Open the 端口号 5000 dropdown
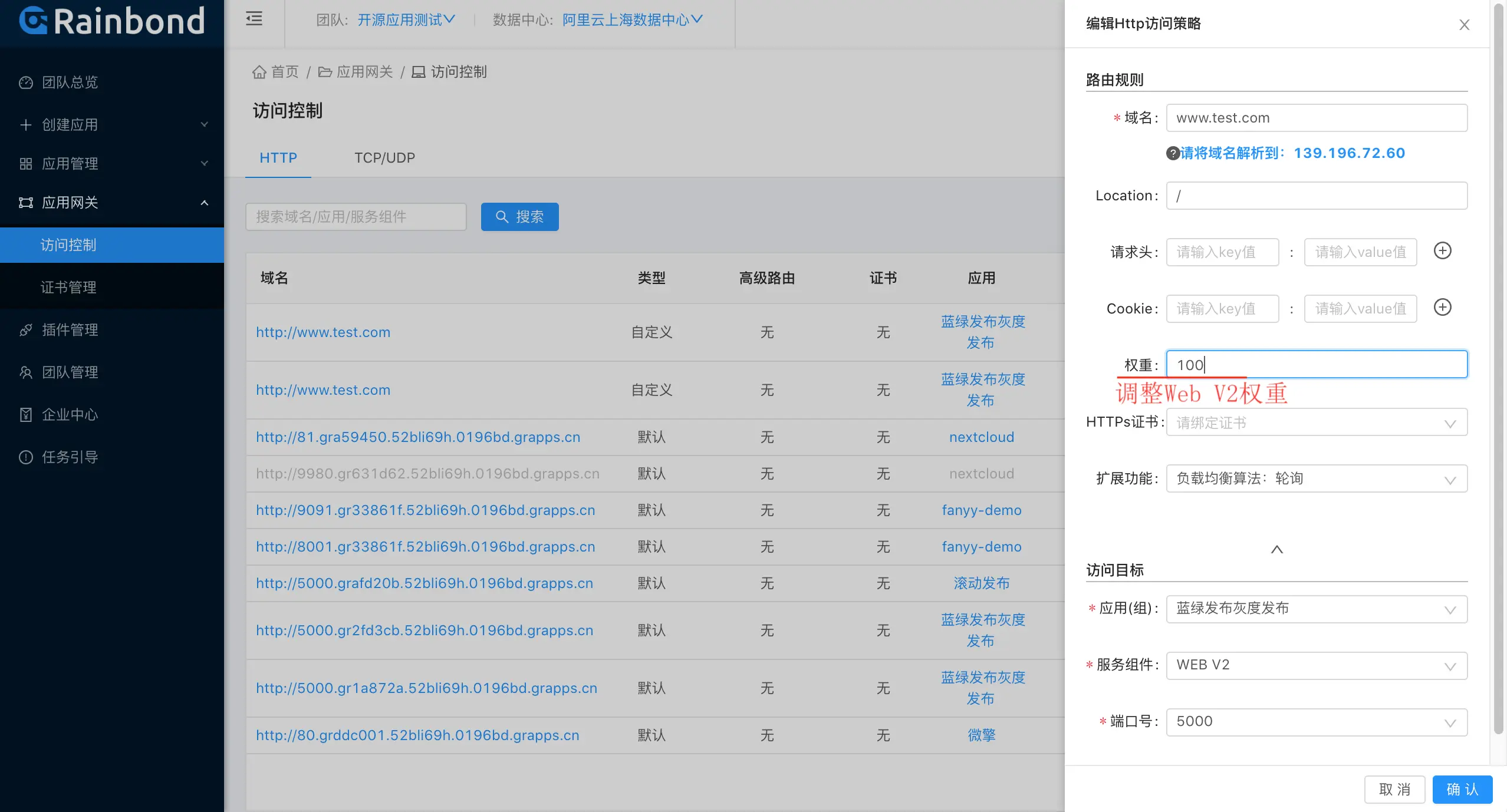Screen dimensions: 1507x812 tap(1316, 722)
